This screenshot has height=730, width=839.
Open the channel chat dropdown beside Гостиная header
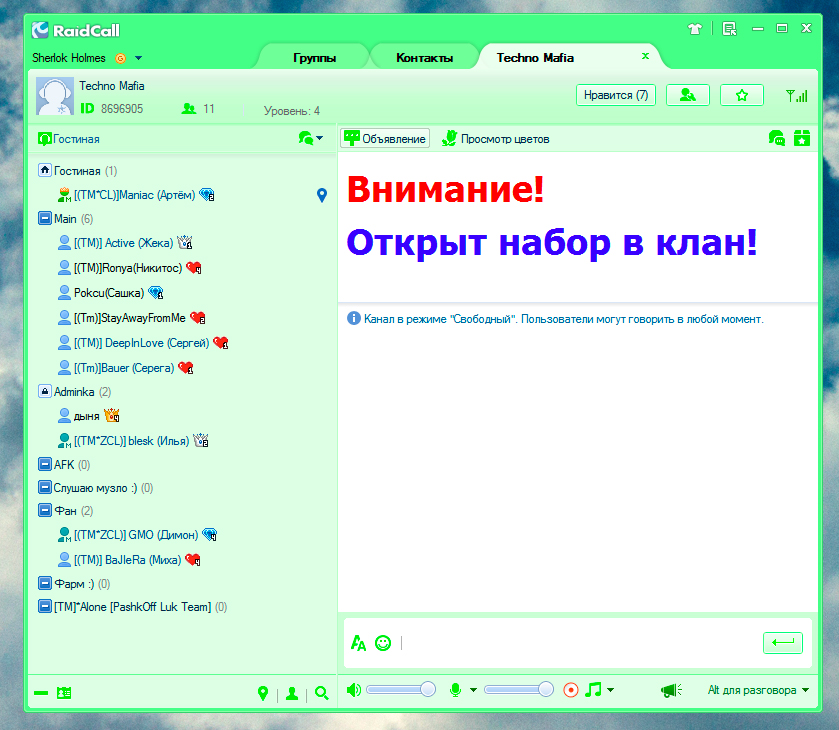coord(311,138)
